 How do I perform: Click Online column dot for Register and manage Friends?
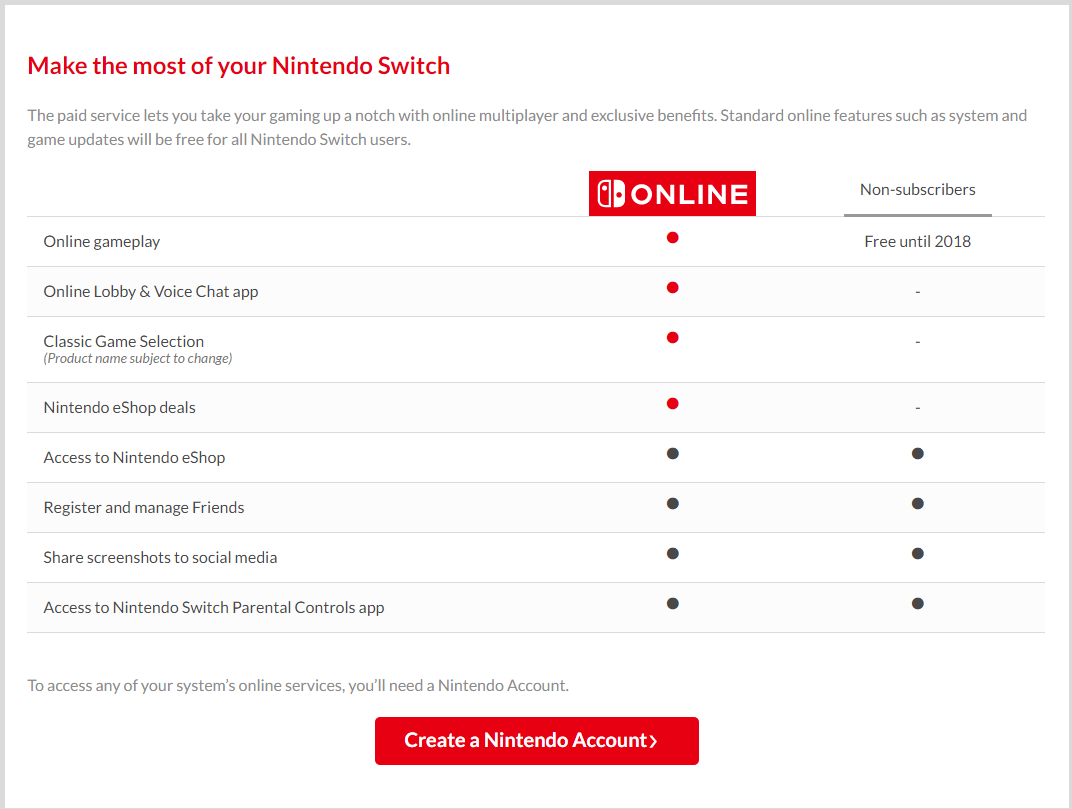coord(673,504)
